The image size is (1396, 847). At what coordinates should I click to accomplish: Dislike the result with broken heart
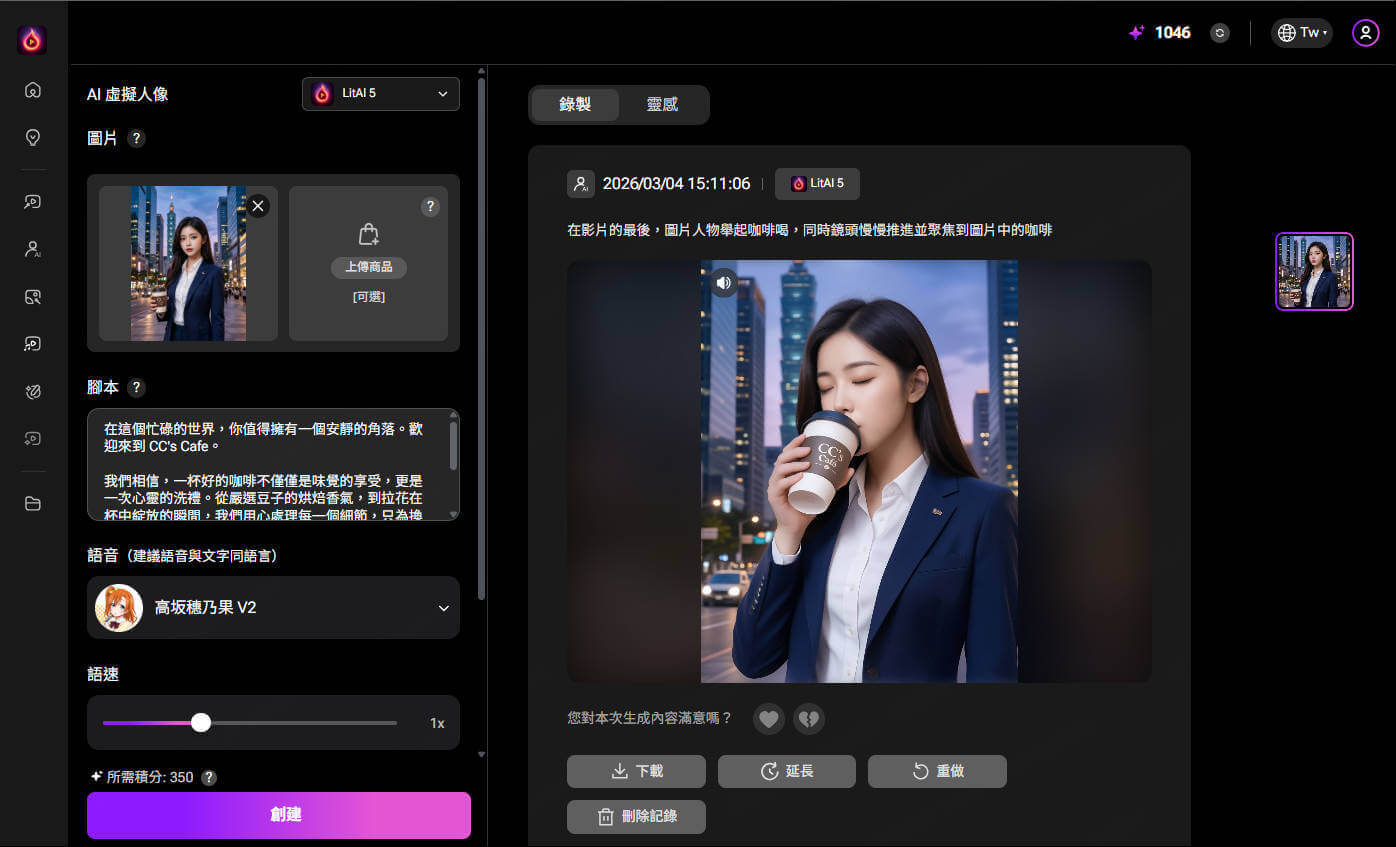pos(808,718)
